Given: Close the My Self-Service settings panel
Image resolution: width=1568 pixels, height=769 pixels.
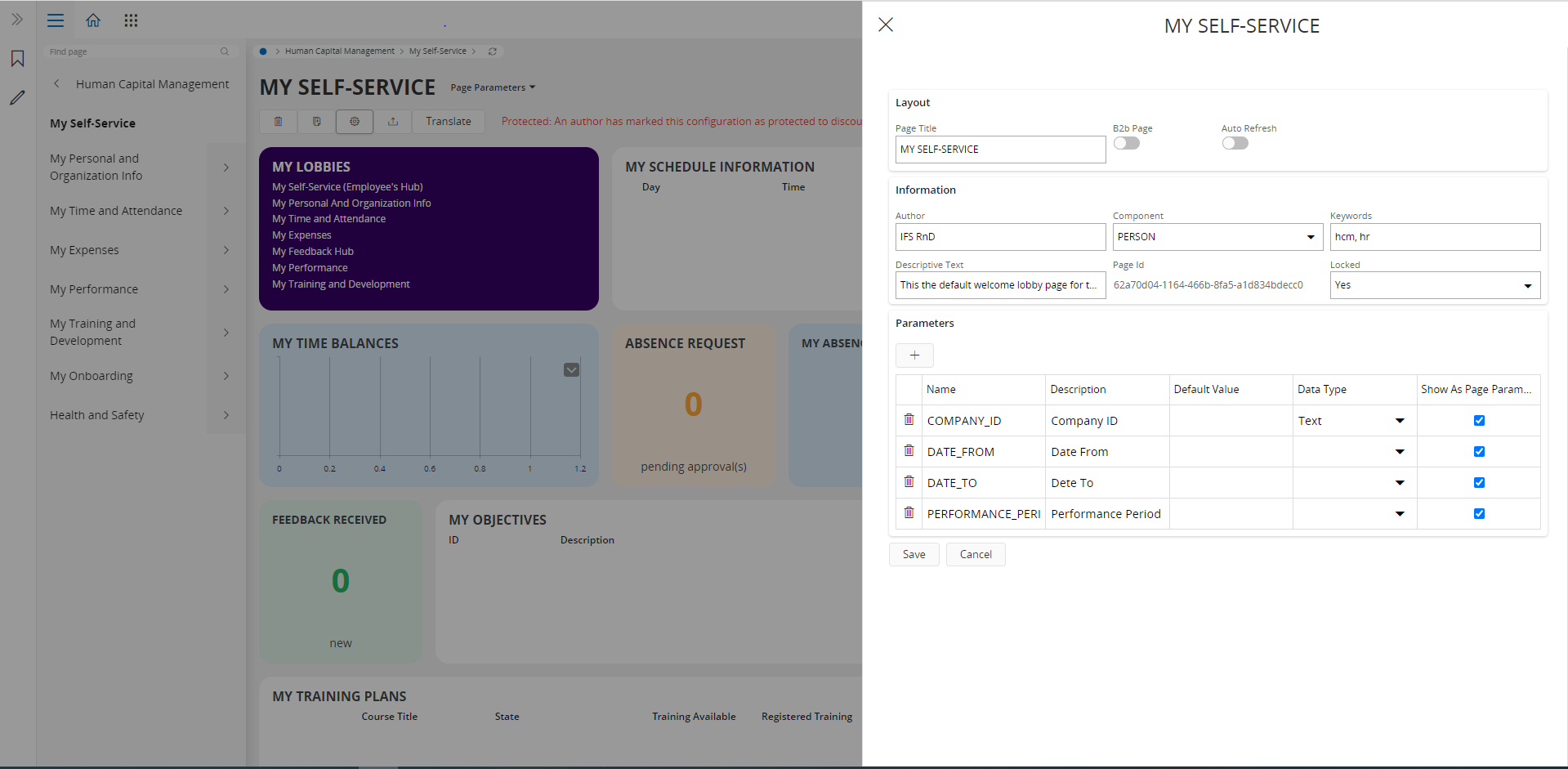Looking at the screenshot, I should [886, 25].
